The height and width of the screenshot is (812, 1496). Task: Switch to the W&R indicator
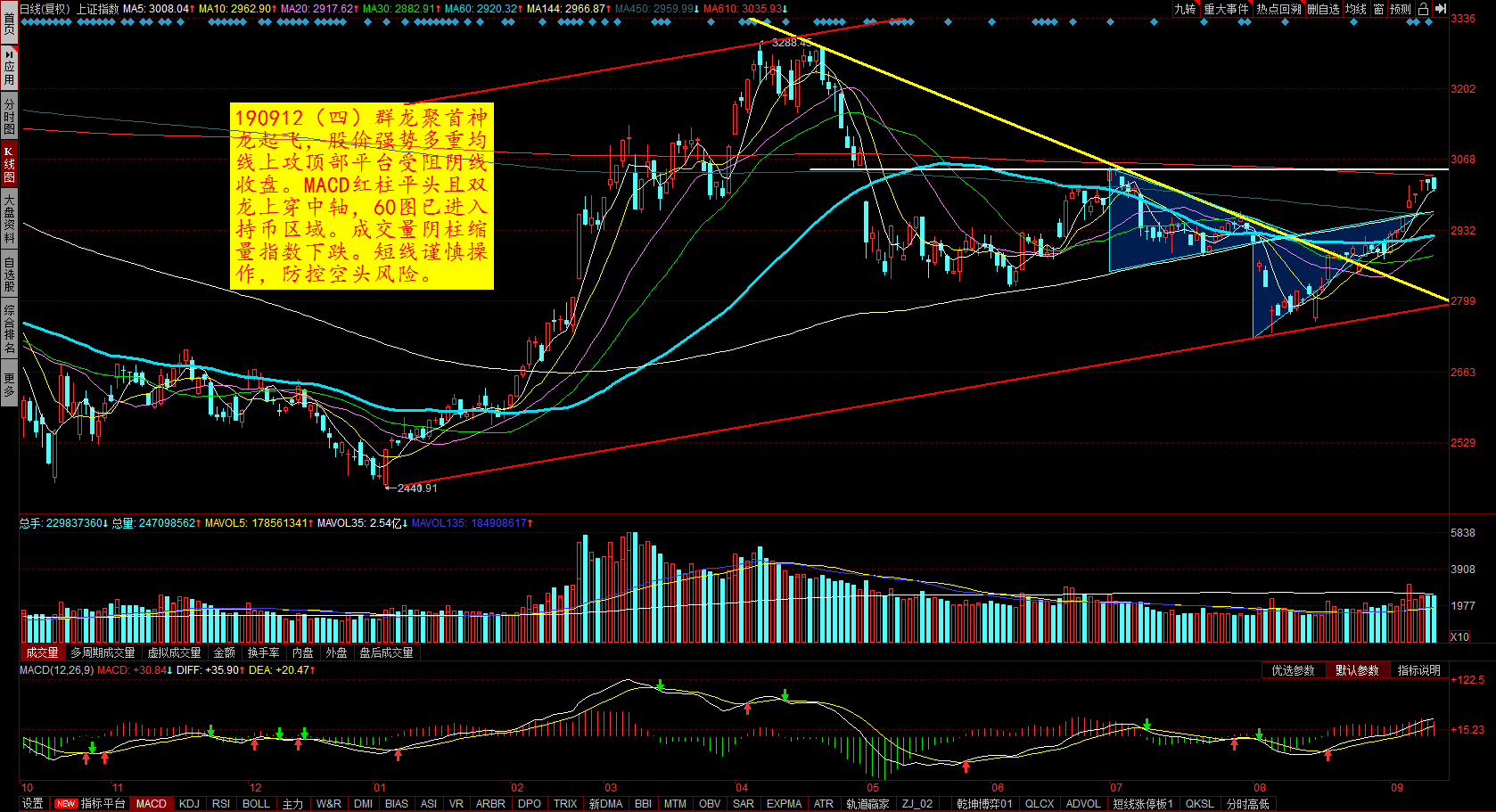tap(329, 803)
